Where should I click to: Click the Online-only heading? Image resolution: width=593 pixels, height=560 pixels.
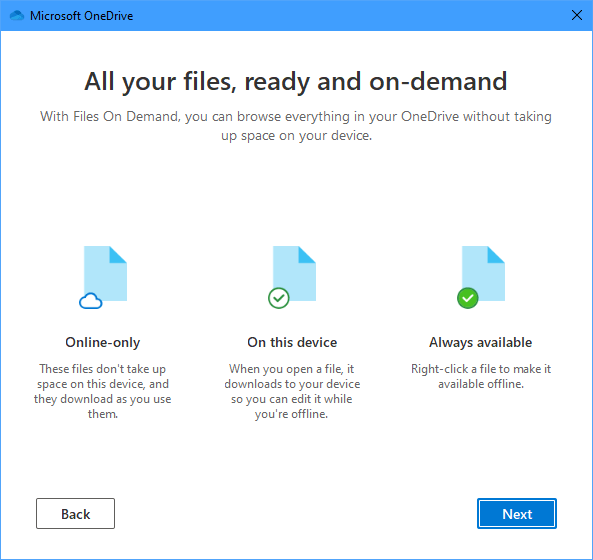102,342
